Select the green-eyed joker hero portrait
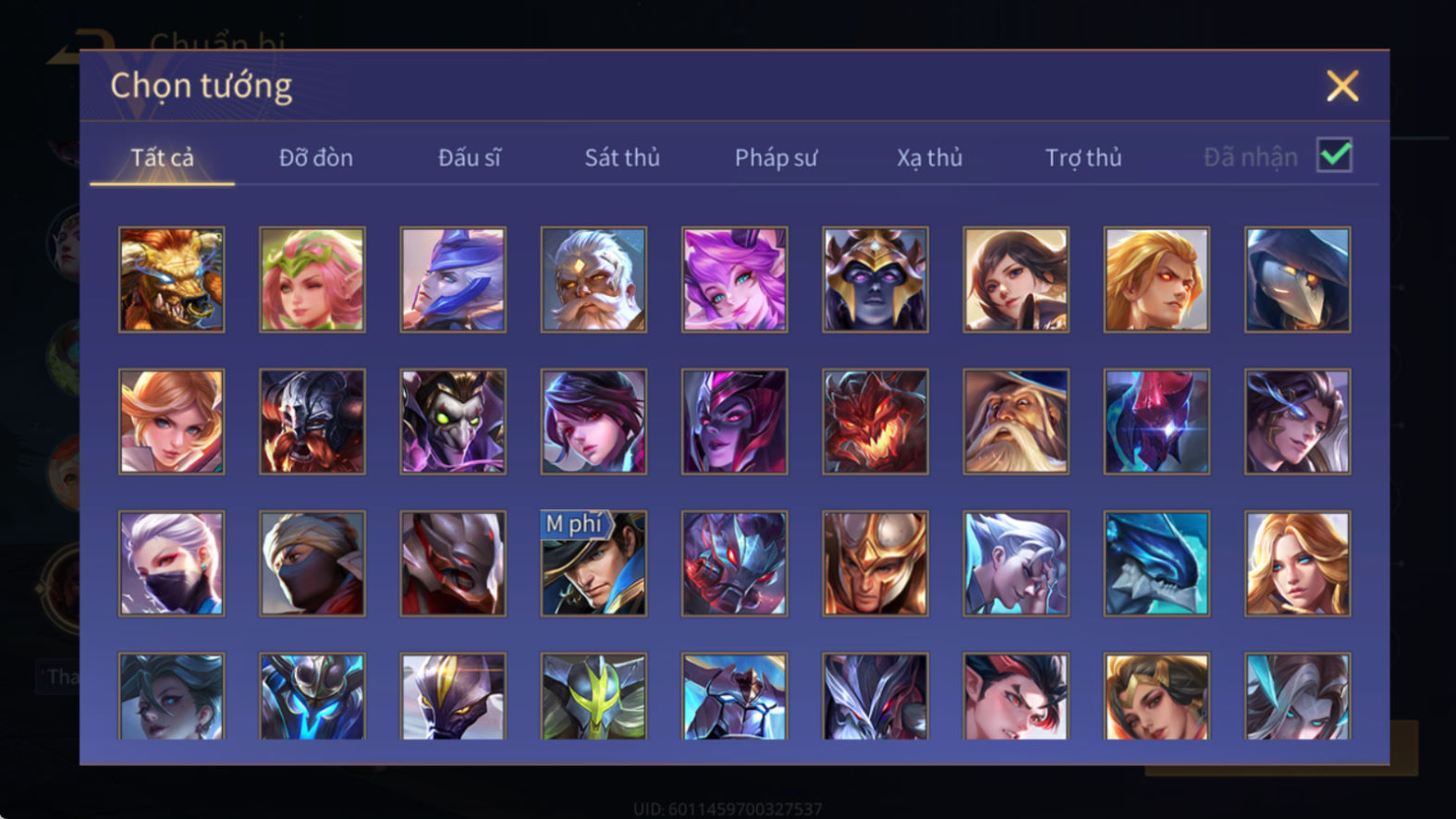 pos(453,422)
